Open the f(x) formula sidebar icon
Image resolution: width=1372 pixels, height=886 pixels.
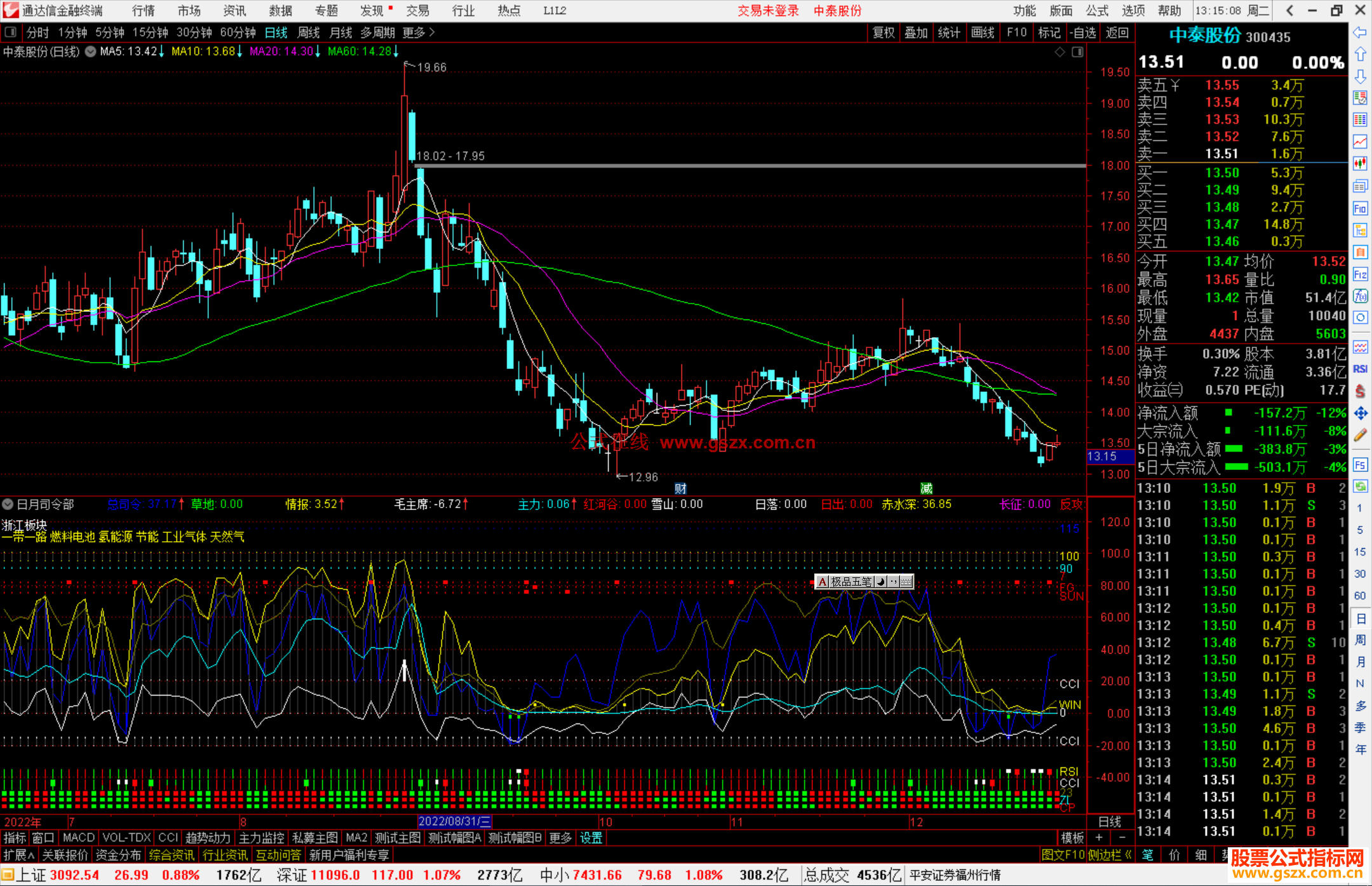[x=1360, y=296]
